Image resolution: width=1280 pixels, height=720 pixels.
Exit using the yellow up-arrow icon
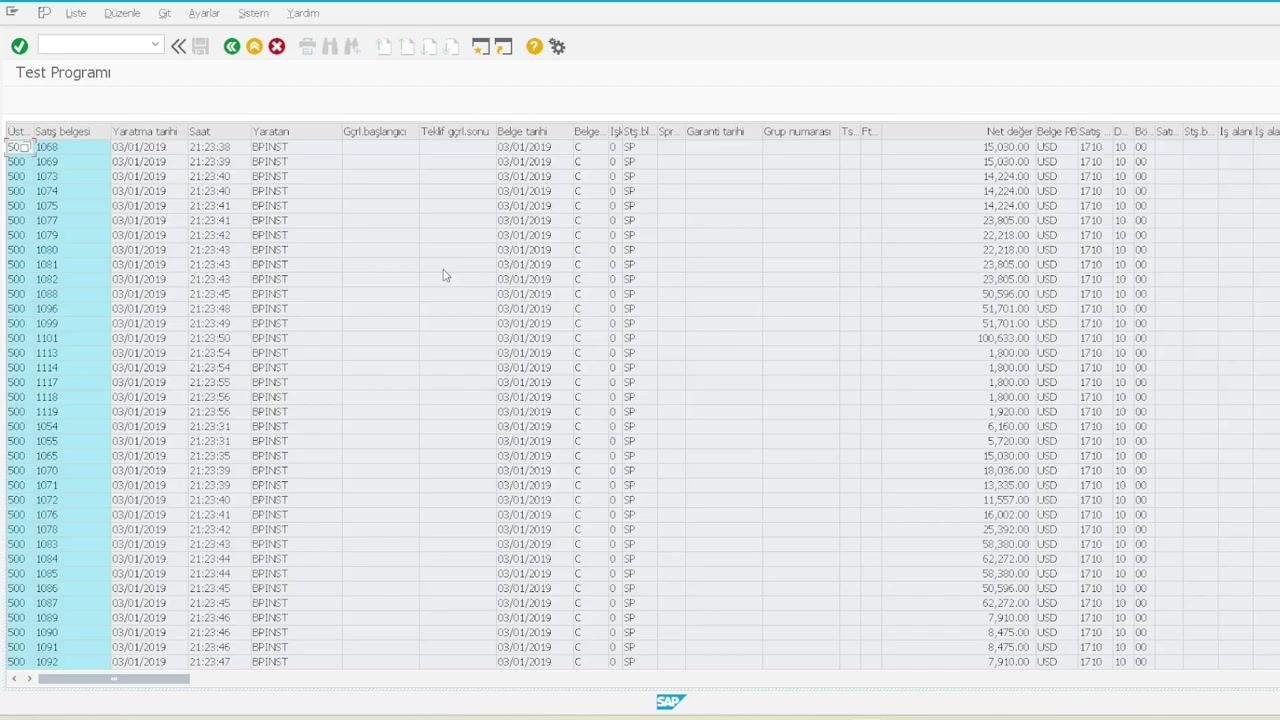coord(254,46)
